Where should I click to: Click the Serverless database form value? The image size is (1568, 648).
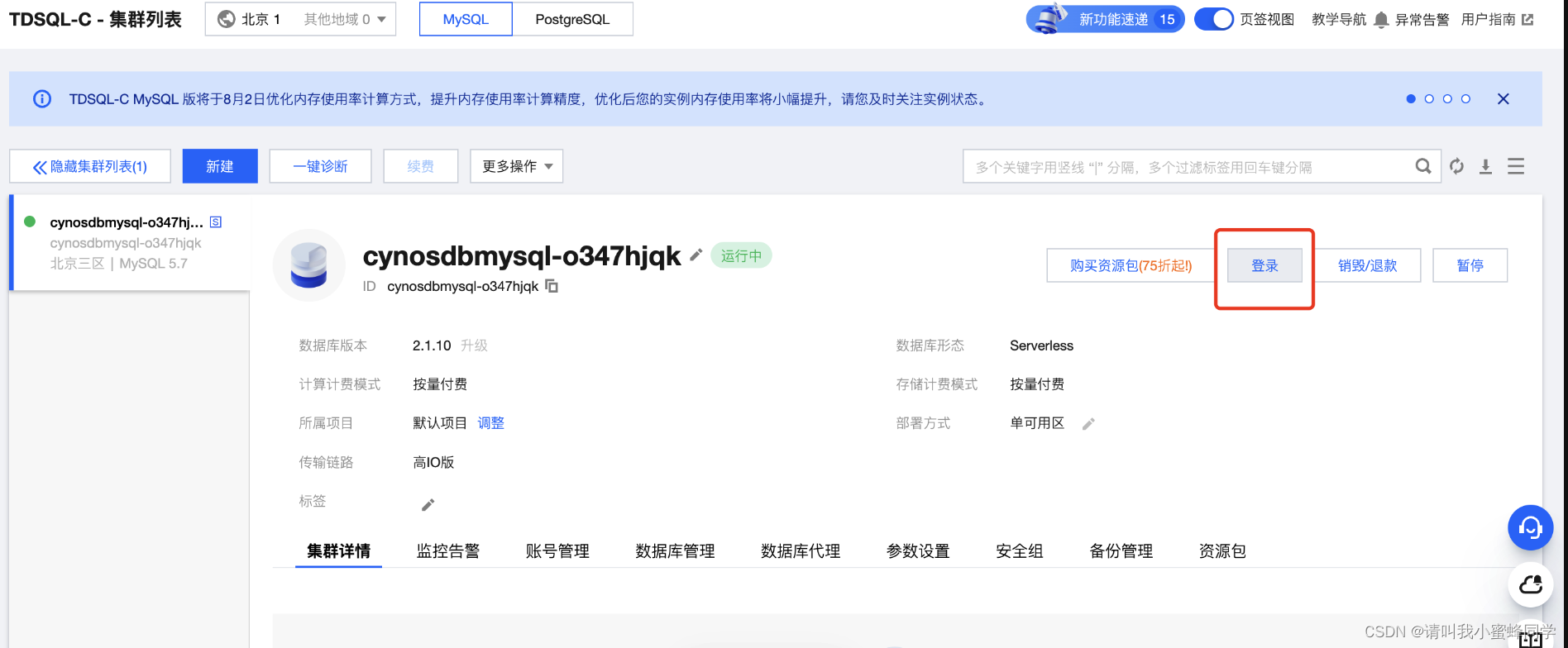pyautogui.click(x=1041, y=345)
